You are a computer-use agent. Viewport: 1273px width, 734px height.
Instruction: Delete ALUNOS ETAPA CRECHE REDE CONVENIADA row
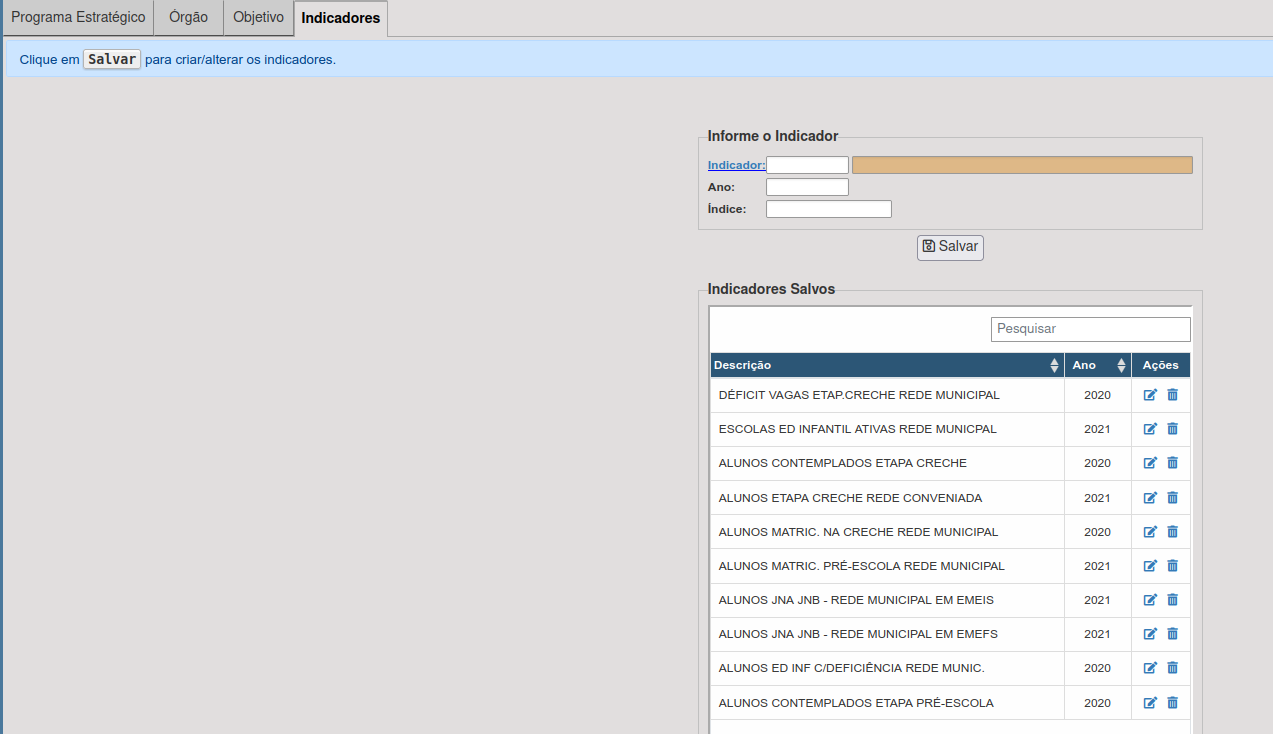click(1172, 498)
